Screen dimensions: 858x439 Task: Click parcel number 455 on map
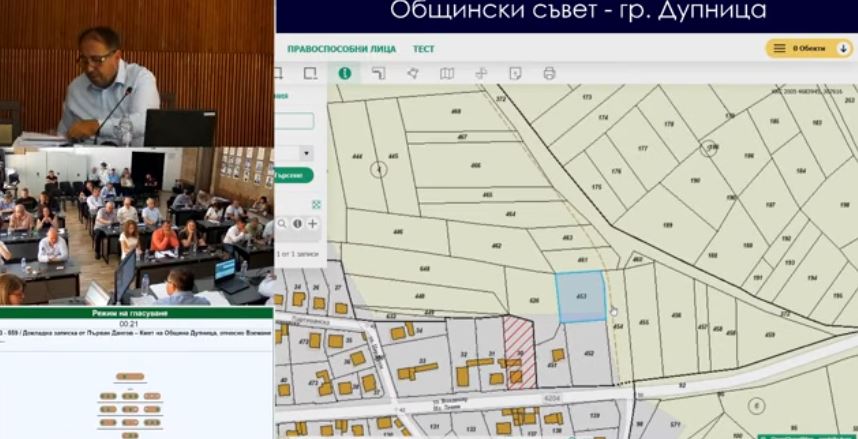click(x=644, y=322)
